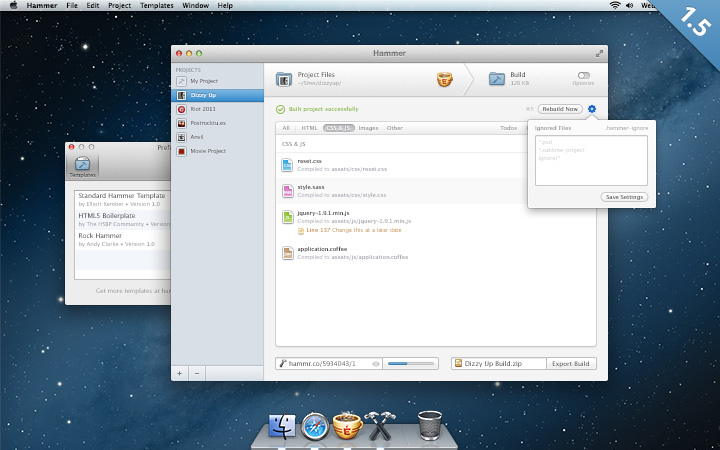Open the Postrockta.es project icon
This screenshot has height=450, width=720.
[x=181, y=123]
